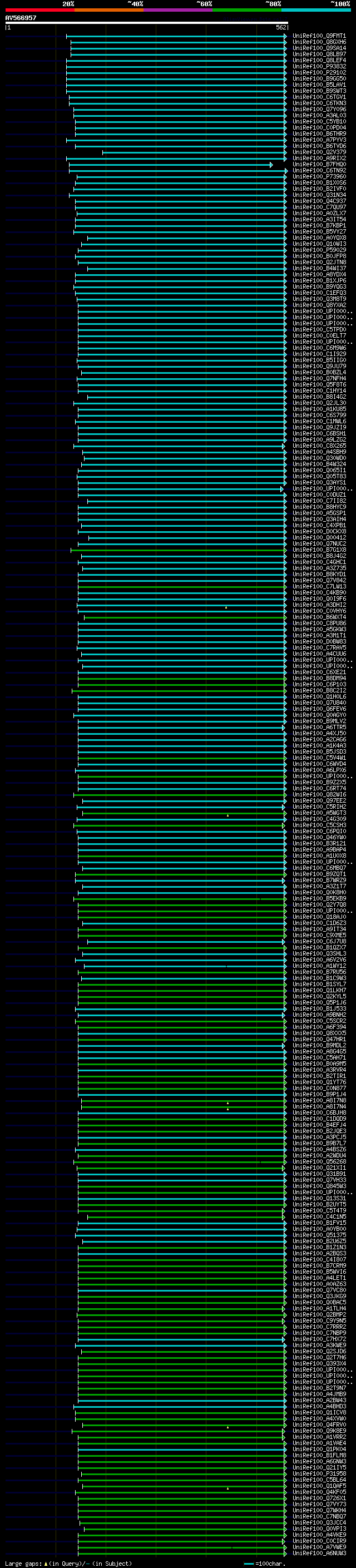Click the UniRef100_P73960 label
This screenshot has height=1568, width=356.
(319, 176)
